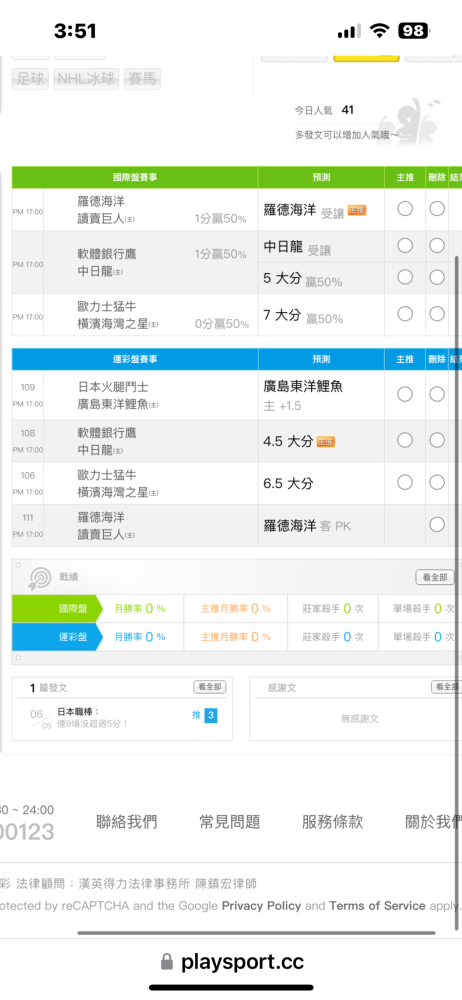Select 刪除 radio for 中日龍 受讓 pick
The height and width of the screenshot is (1000, 462).
pos(436,245)
